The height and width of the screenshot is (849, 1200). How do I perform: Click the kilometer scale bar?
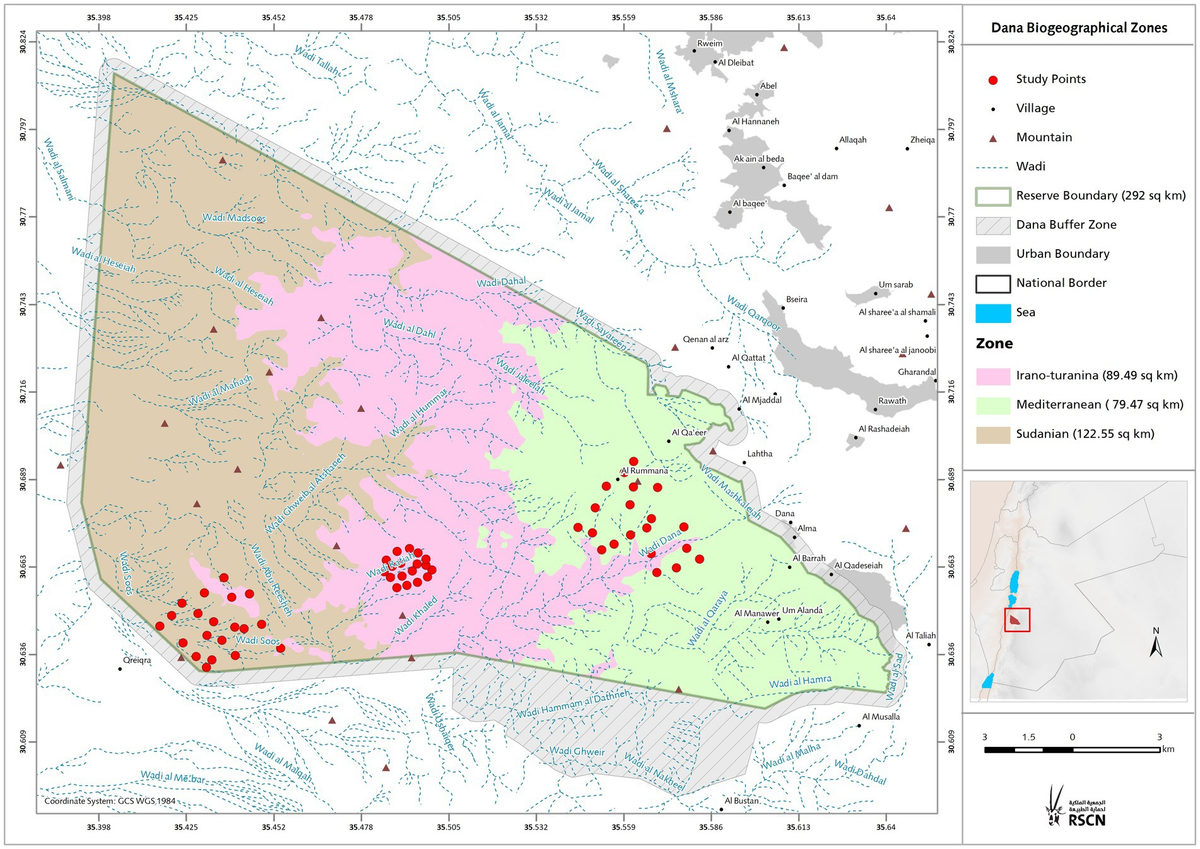(x=1072, y=748)
